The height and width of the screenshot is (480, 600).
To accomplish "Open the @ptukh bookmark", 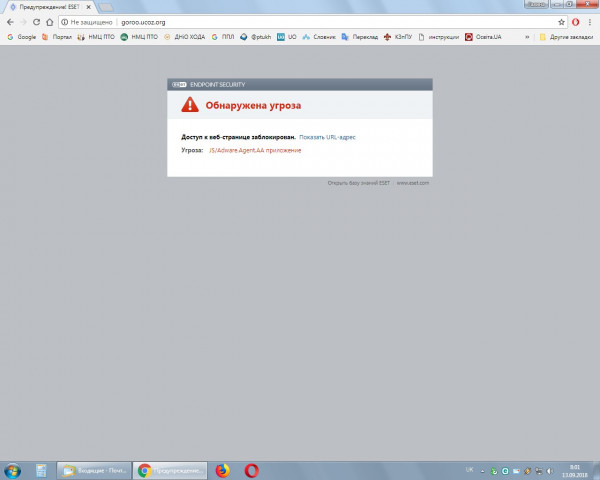I will pos(256,37).
